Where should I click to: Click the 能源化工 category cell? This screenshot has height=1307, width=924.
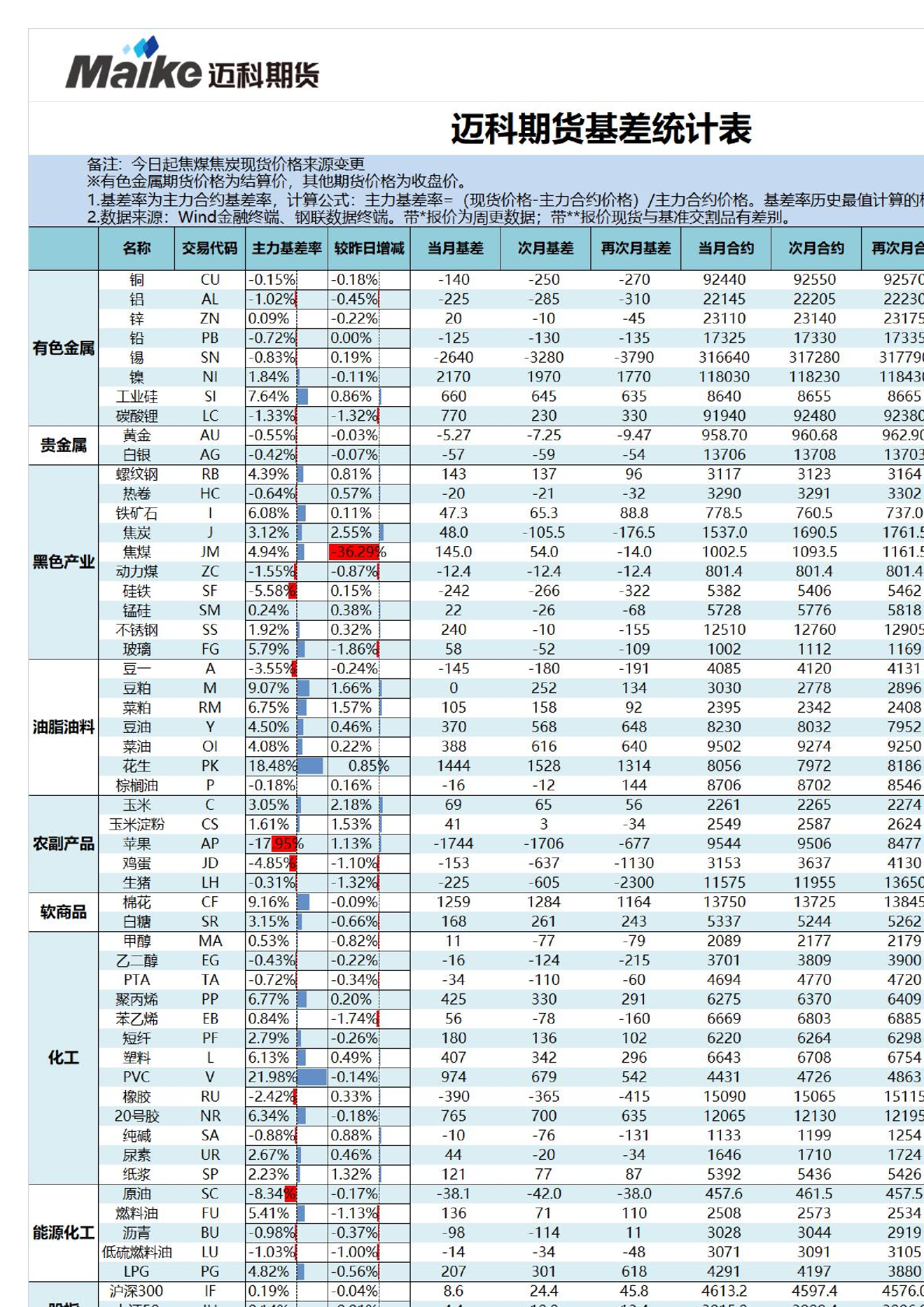[x=64, y=1232]
